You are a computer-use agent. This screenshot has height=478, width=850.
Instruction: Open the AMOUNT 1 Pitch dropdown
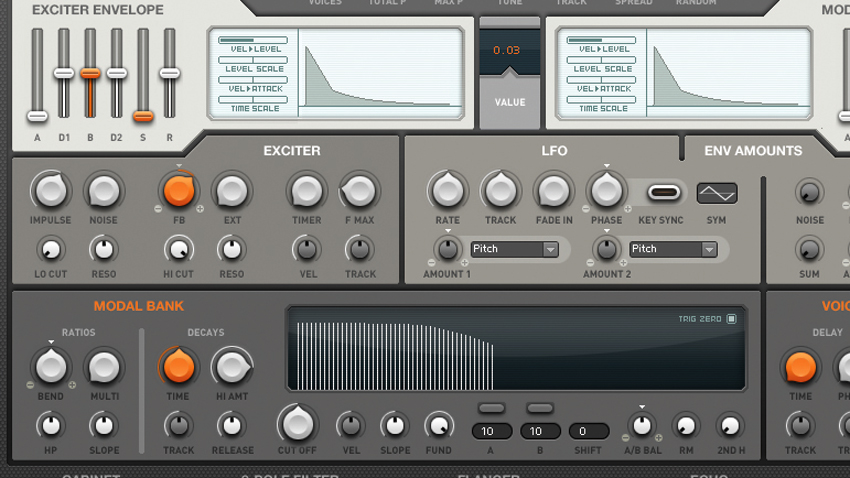coord(514,249)
